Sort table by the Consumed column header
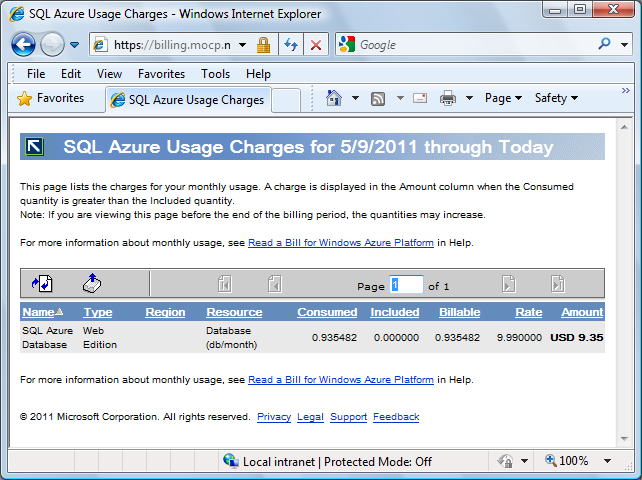This screenshot has height=480, width=642. pos(327,312)
